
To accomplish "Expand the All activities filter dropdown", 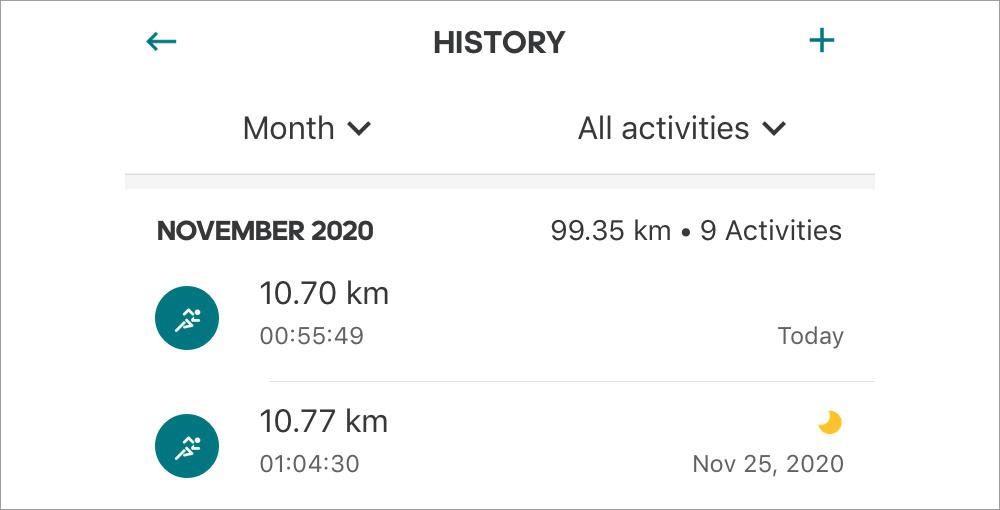I will pyautogui.click(x=682, y=128).
